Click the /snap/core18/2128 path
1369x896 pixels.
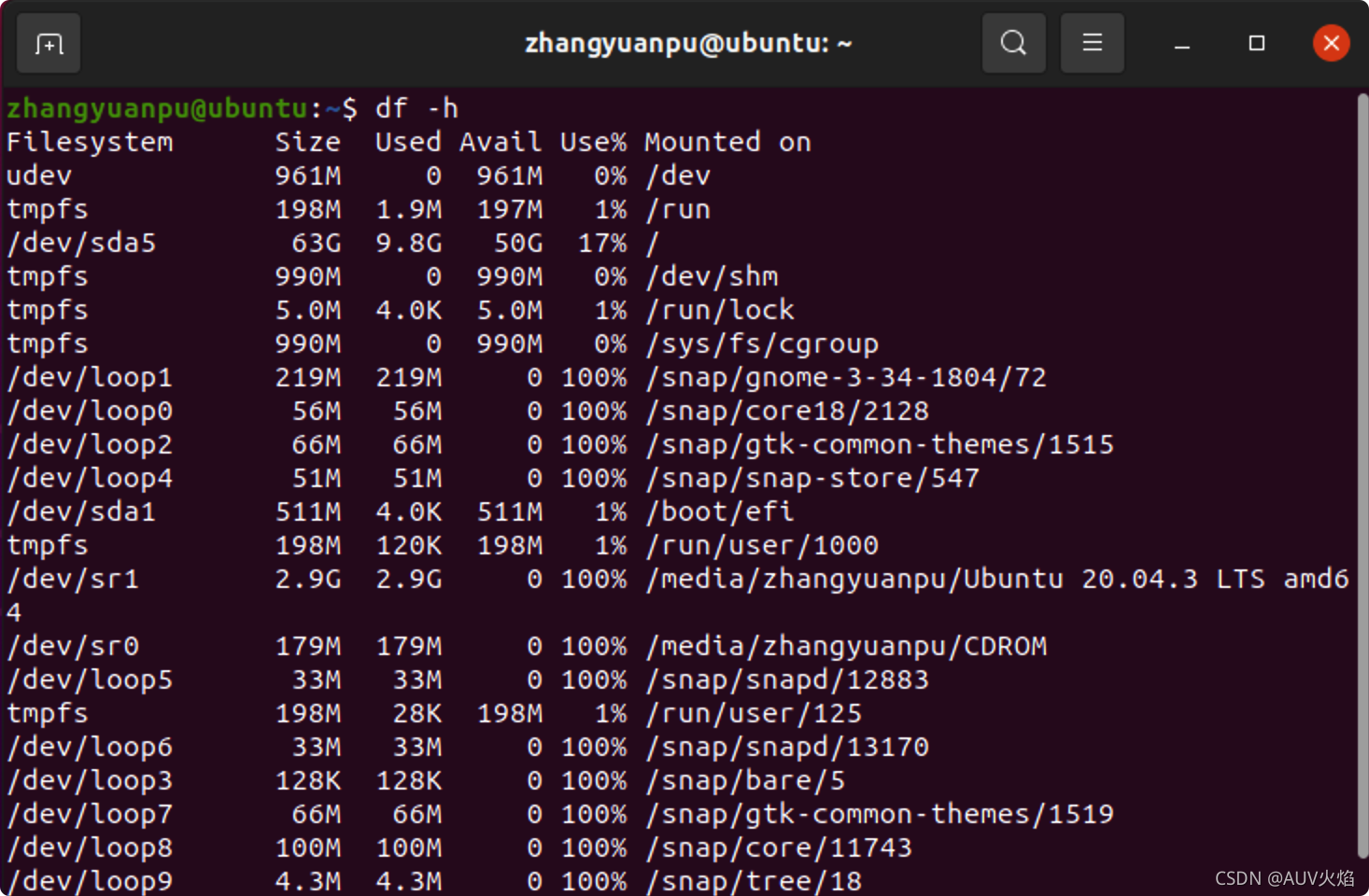tap(786, 411)
